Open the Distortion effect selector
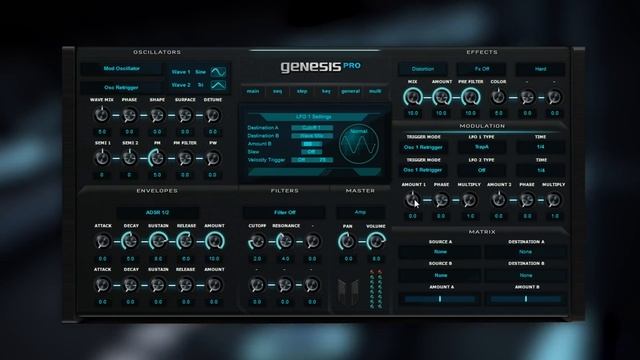The image size is (640, 360). pyautogui.click(x=423, y=69)
